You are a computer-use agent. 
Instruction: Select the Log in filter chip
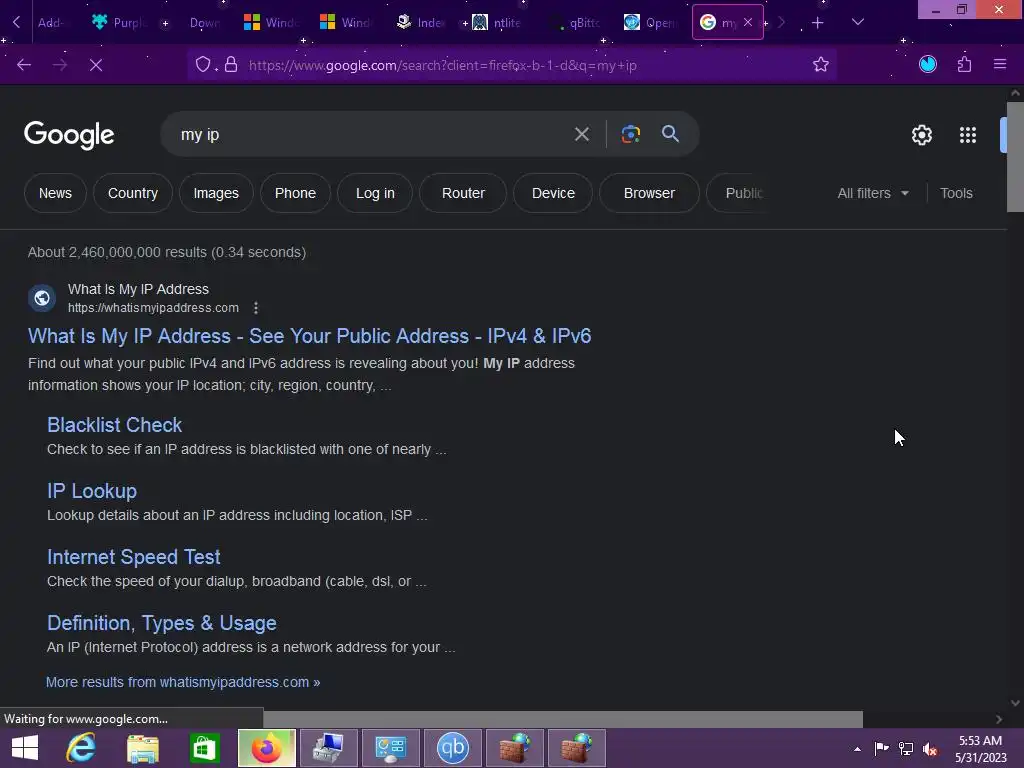click(x=375, y=193)
